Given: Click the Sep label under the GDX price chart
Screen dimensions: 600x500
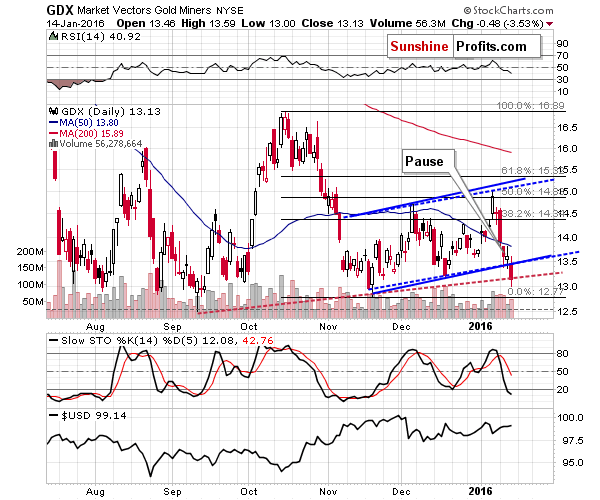Looking at the screenshot, I should tap(172, 327).
